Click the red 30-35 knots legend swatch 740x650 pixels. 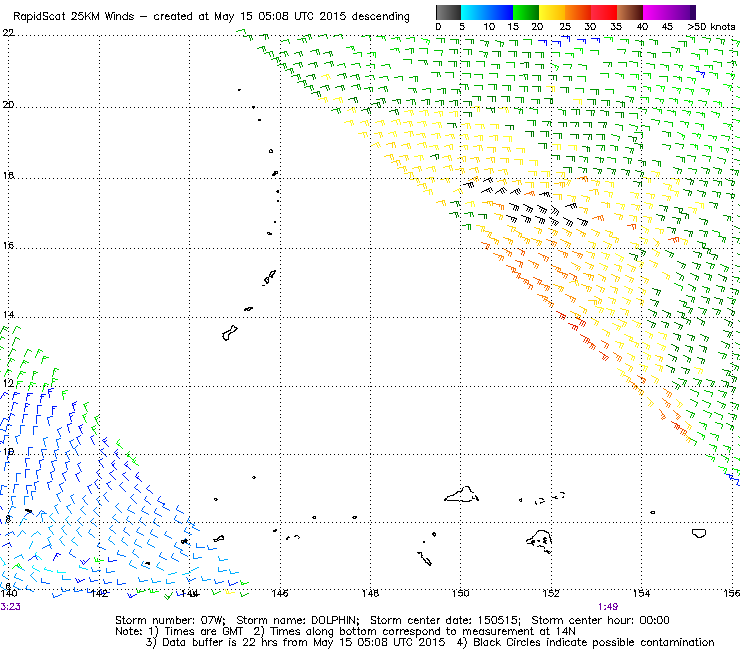coord(604,12)
